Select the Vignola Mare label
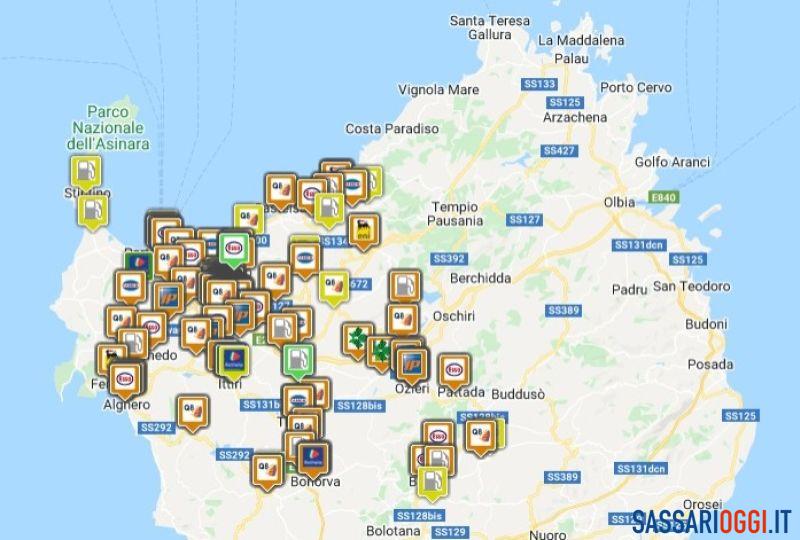The width and height of the screenshot is (800, 540). coord(438,90)
